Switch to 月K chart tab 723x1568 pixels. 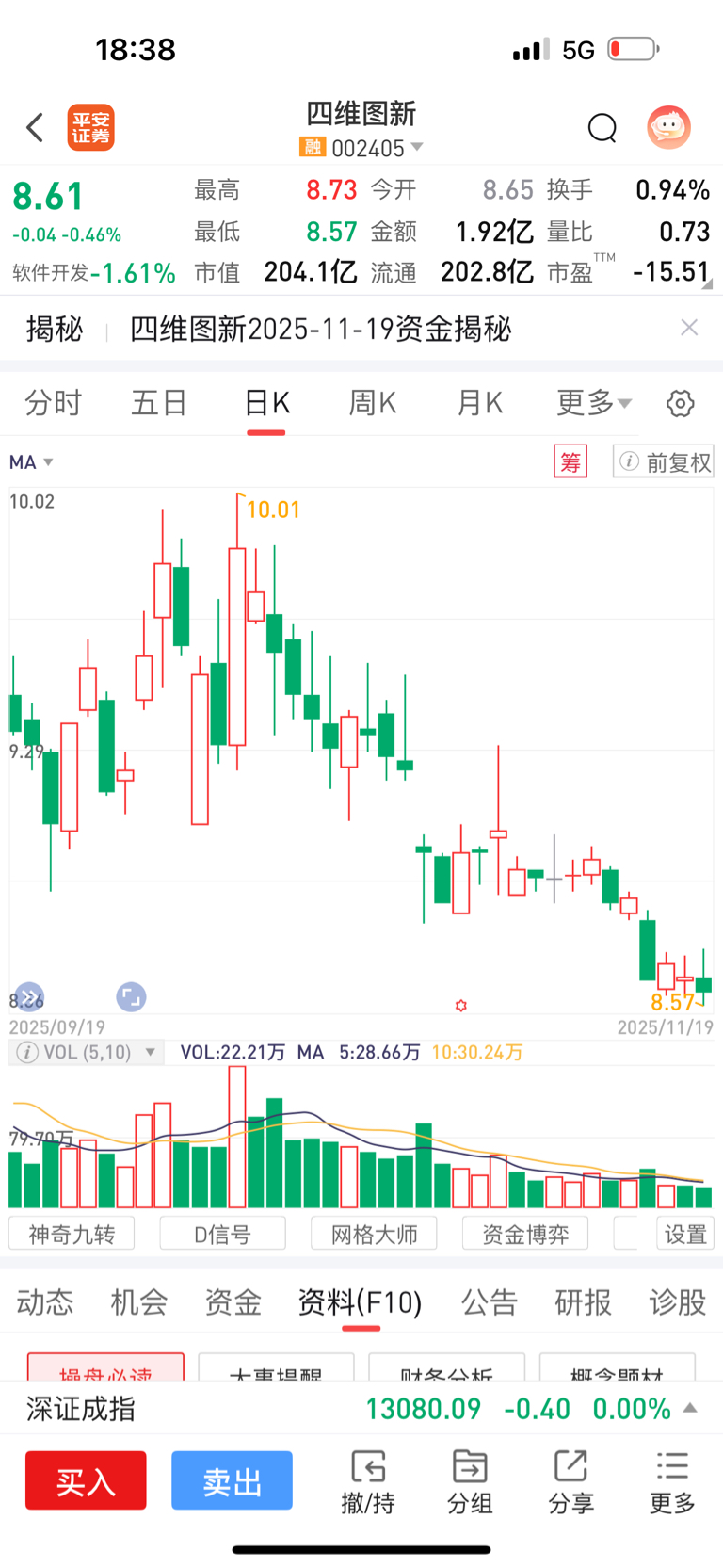click(x=479, y=403)
